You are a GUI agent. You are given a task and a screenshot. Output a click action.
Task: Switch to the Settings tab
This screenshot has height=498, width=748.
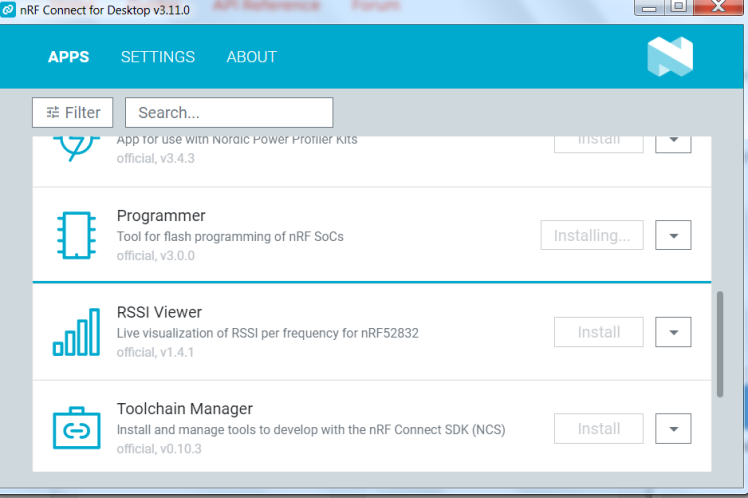[158, 57]
